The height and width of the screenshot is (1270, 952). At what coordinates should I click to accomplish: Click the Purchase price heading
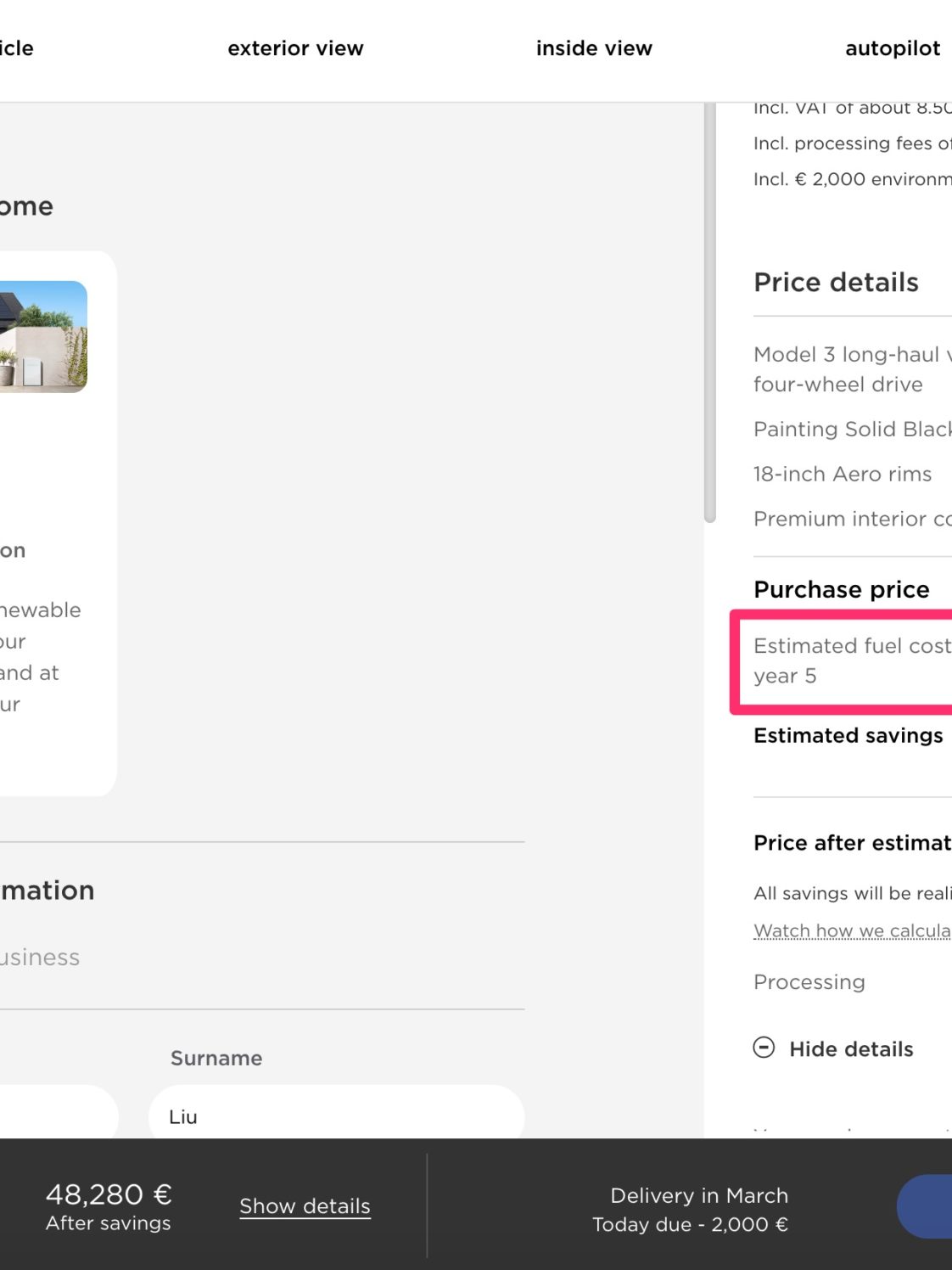(x=841, y=589)
